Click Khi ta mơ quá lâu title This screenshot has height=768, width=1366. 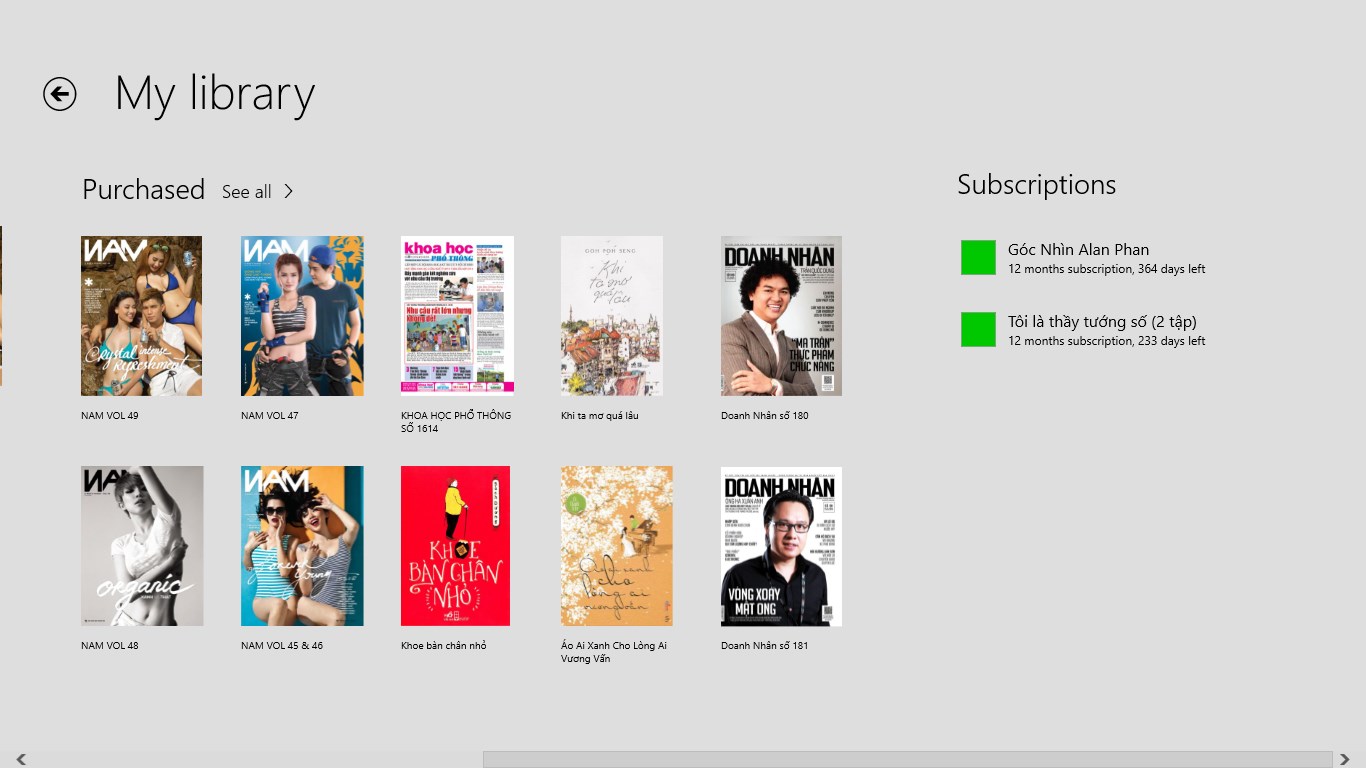[x=600, y=415]
